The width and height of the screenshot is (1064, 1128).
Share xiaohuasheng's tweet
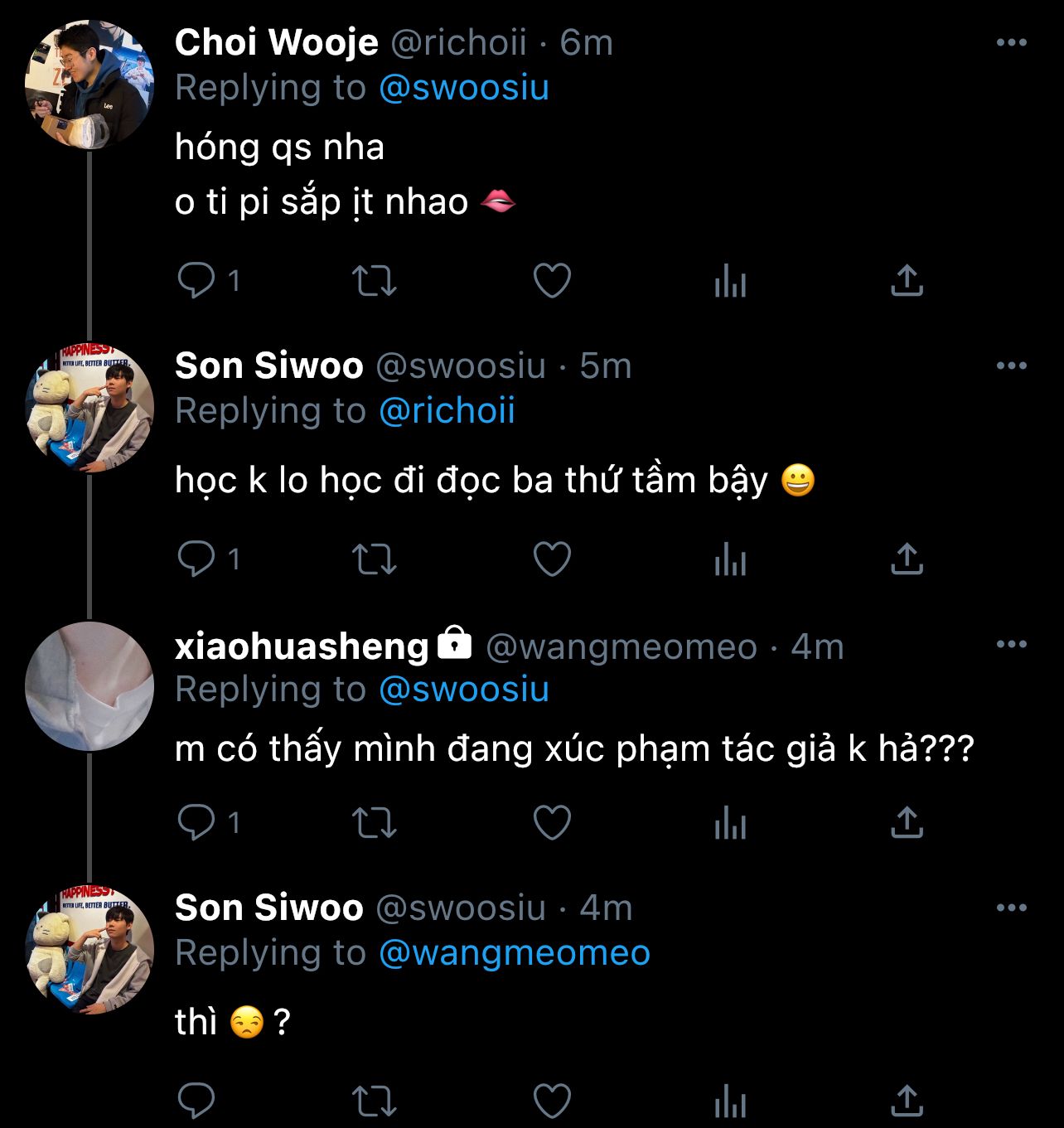(x=907, y=823)
